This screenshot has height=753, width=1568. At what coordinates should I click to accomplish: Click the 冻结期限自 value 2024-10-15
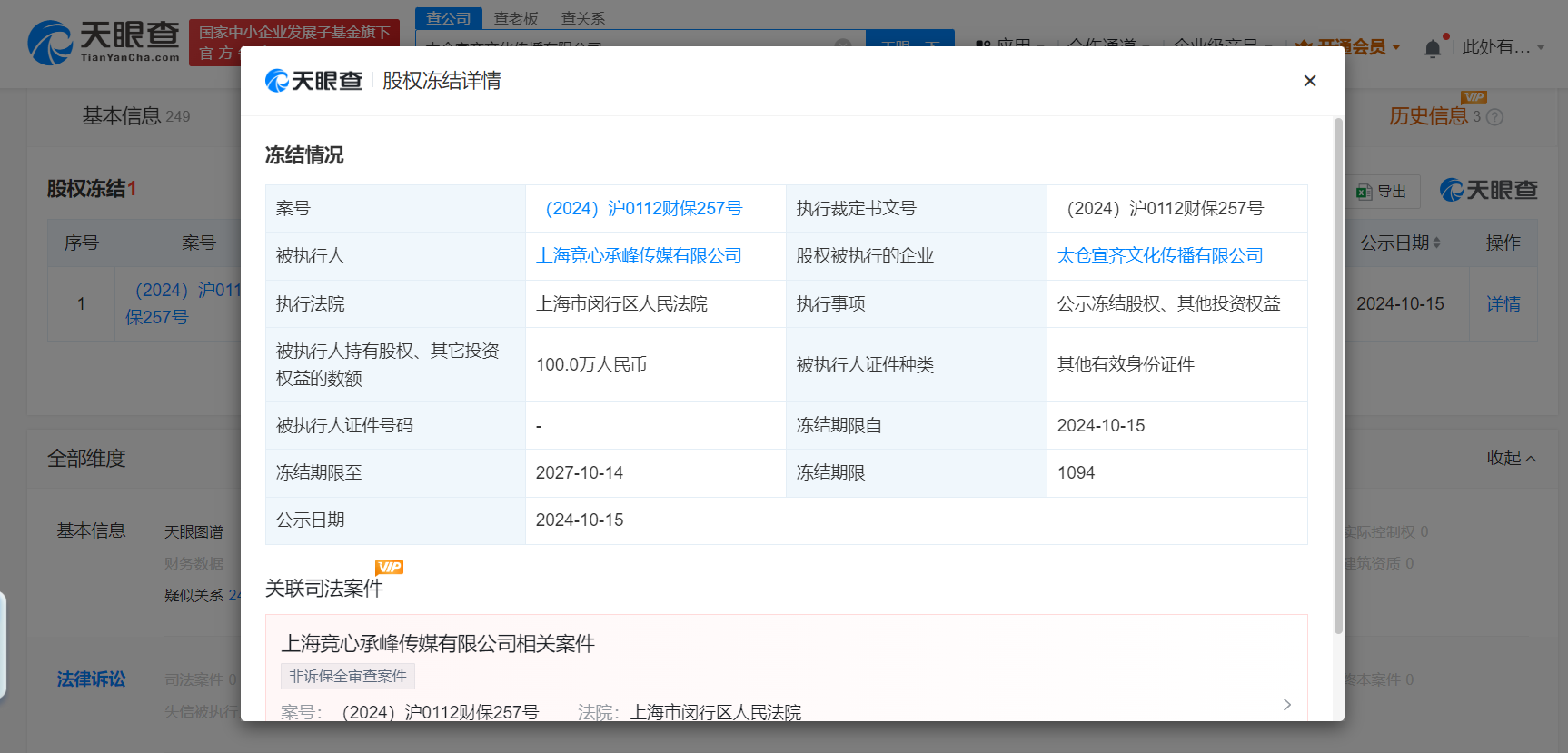tap(1101, 426)
